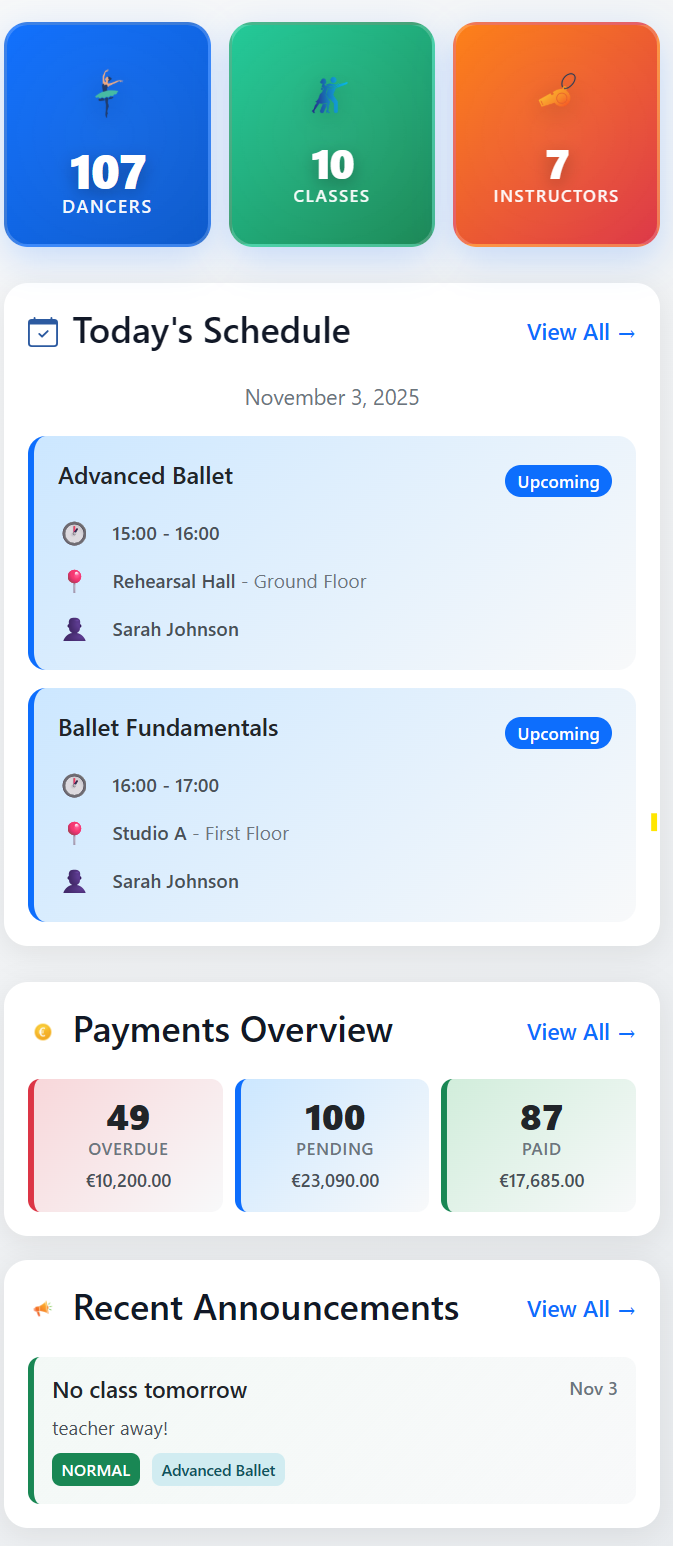Open the 49 Overdue payments card
This screenshot has width=673, height=1546.
tap(127, 1145)
